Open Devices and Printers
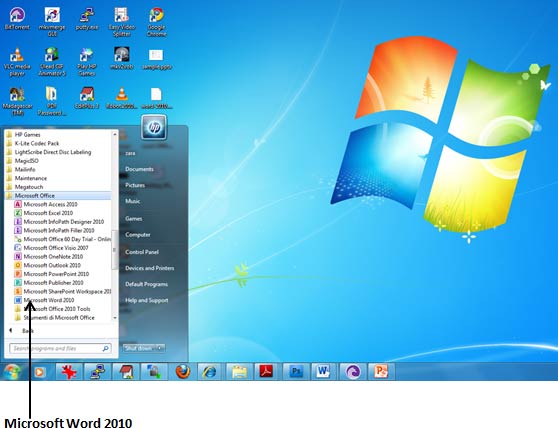The width and height of the screenshot is (558, 428). [x=149, y=268]
